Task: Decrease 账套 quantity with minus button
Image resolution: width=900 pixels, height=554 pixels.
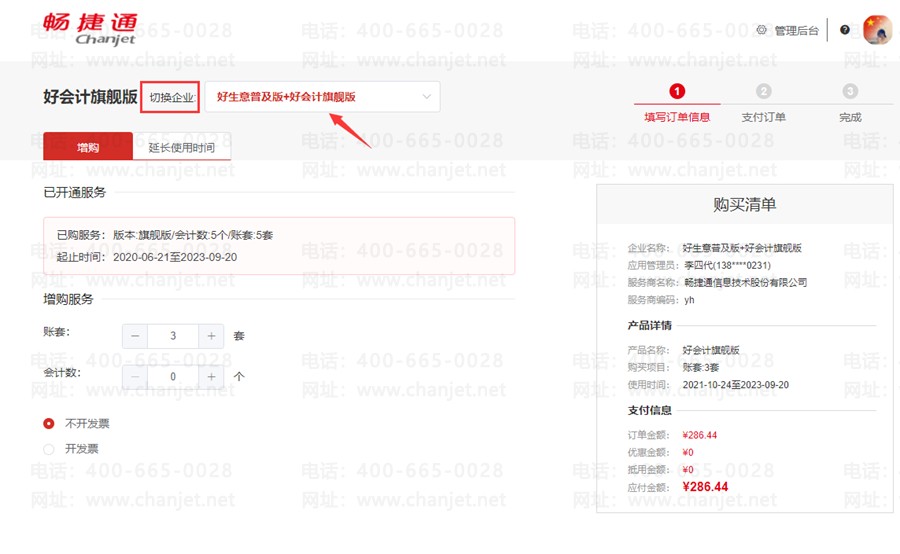Action: point(135,336)
